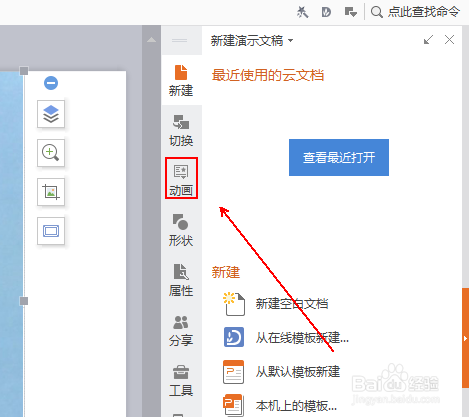Click the 本机上的模板 icon
469x417 pixels.
(233, 405)
